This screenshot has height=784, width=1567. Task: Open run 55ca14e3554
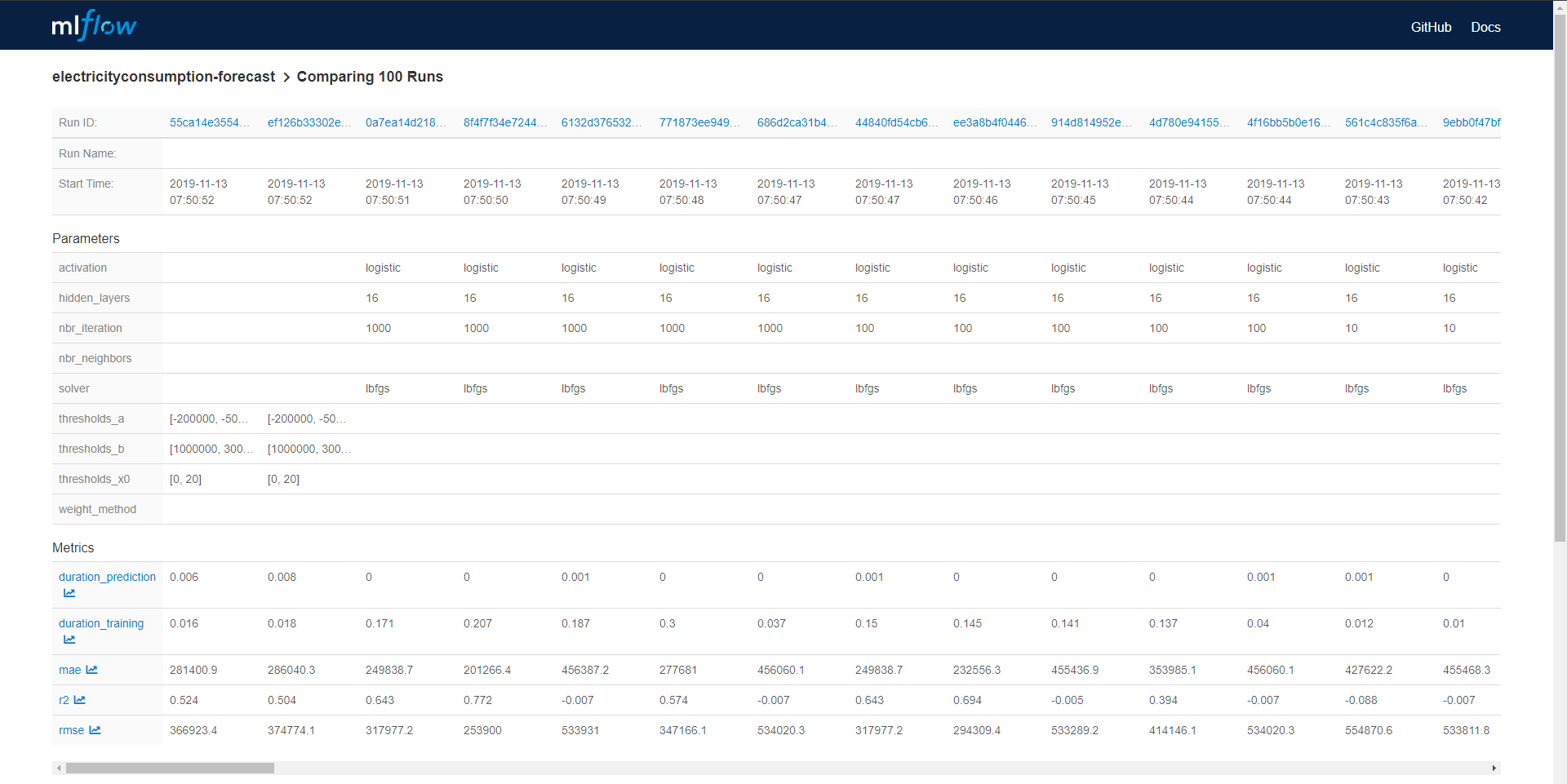(x=209, y=122)
